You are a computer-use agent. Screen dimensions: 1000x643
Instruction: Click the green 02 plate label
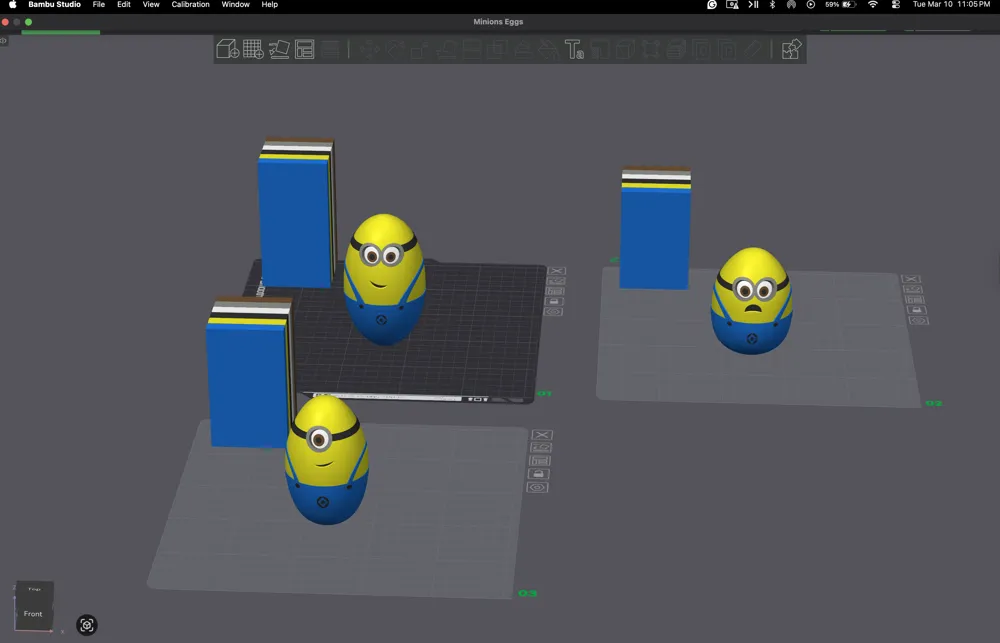pyautogui.click(x=934, y=403)
